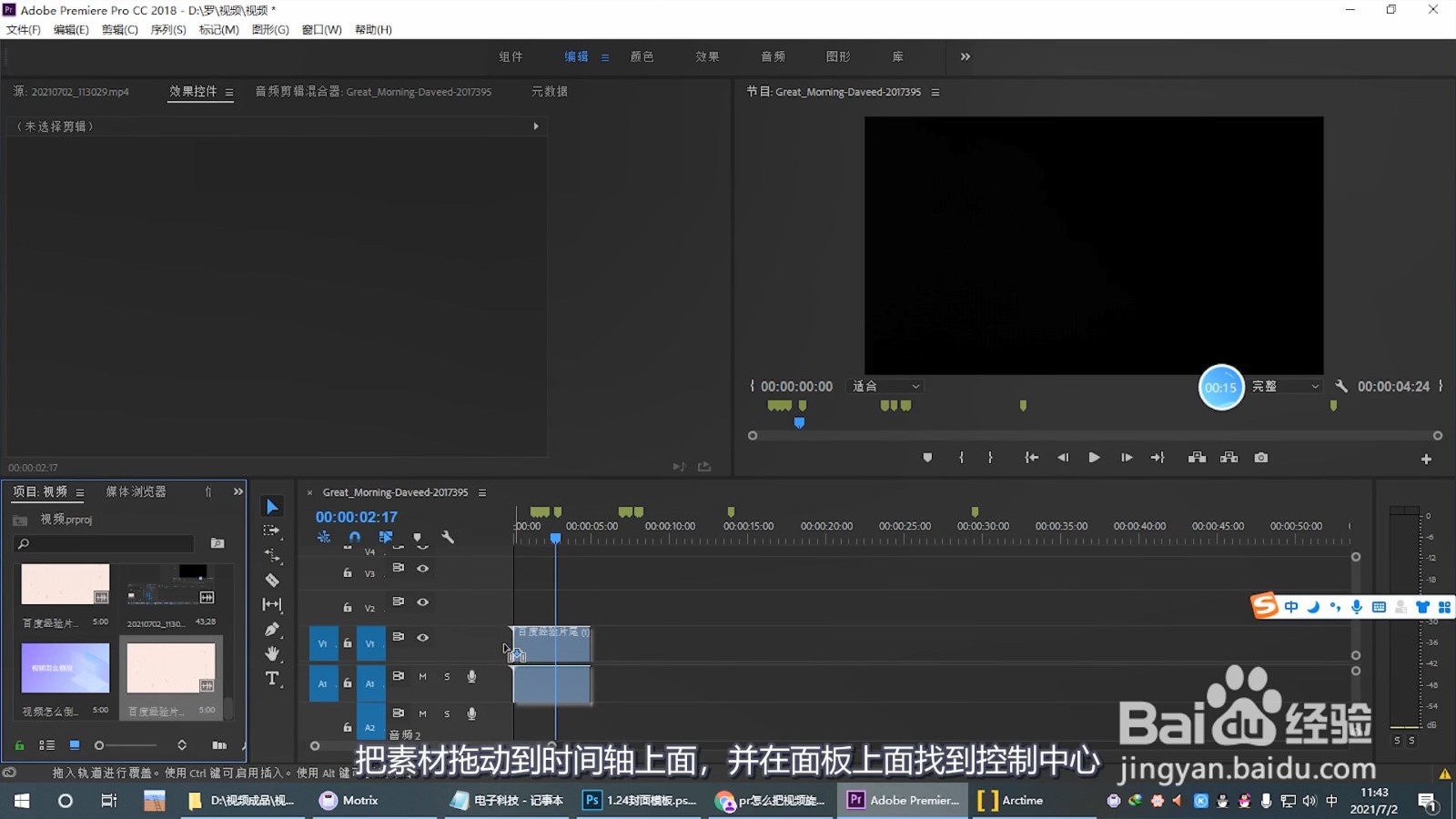Solo audio track A1
The height and width of the screenshot is (819, 1456).
[447, 677]
